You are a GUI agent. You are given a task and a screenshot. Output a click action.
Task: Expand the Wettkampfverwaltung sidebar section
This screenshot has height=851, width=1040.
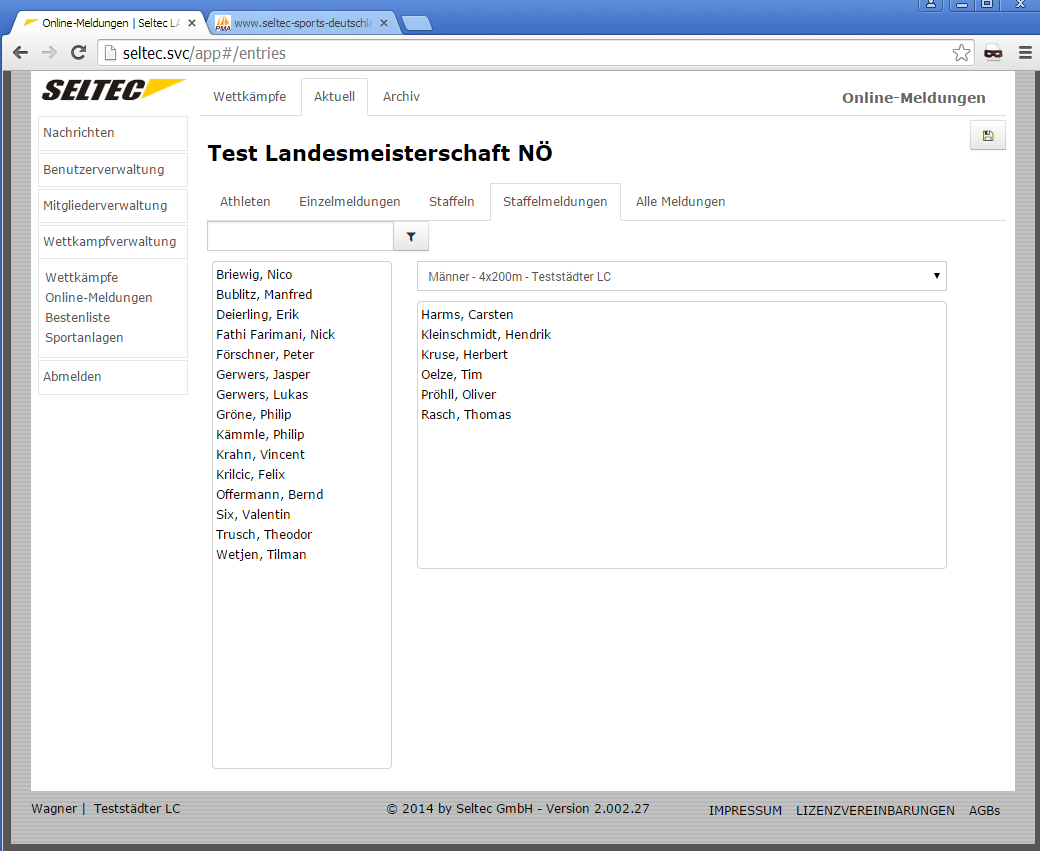(x=112, y=242)
